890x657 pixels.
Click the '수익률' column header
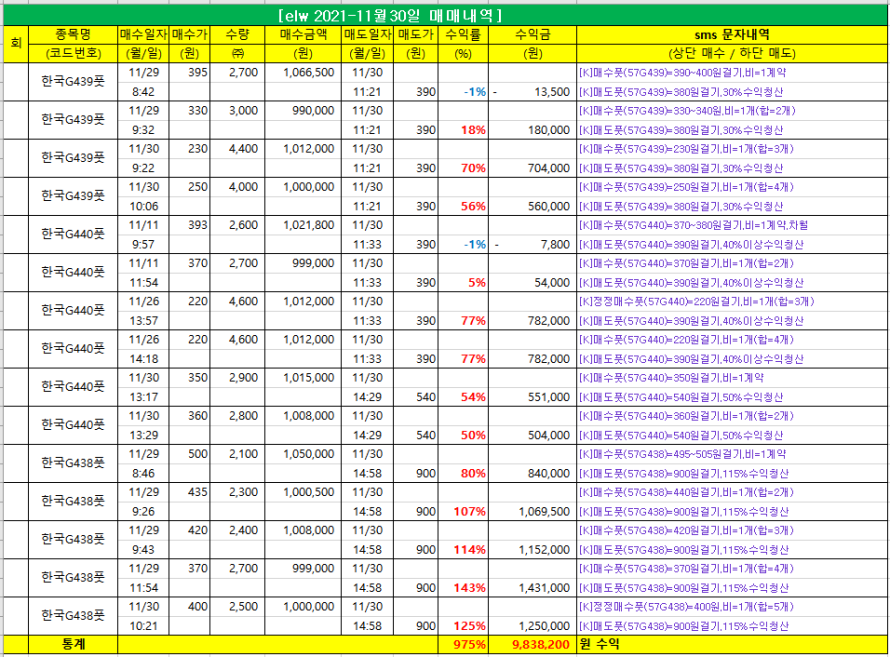point(464,35)
